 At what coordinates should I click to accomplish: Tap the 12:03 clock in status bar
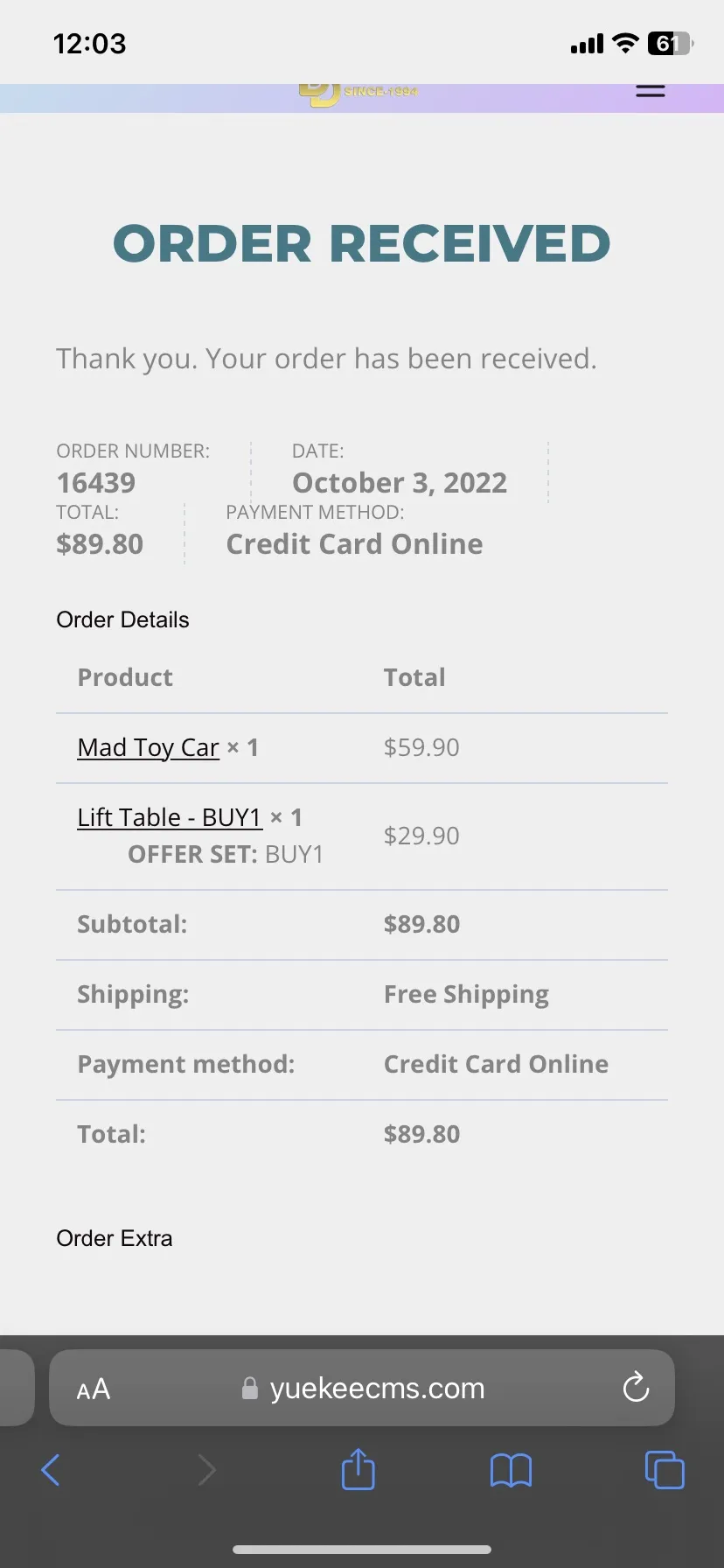pyautogui.click(x=89, y=44)
